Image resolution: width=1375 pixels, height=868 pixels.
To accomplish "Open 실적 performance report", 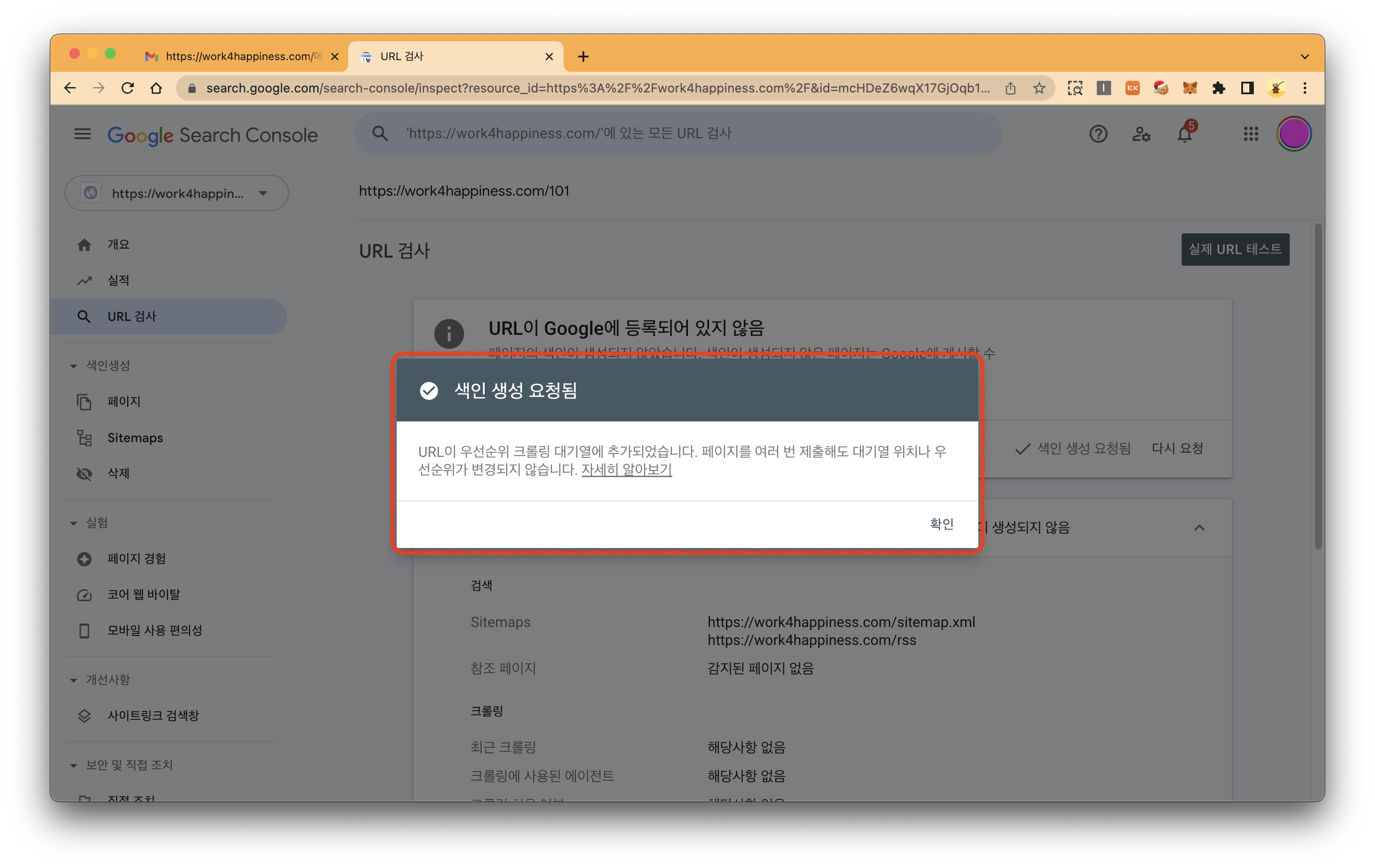I will pyautogui.click(x=119, y=280).
